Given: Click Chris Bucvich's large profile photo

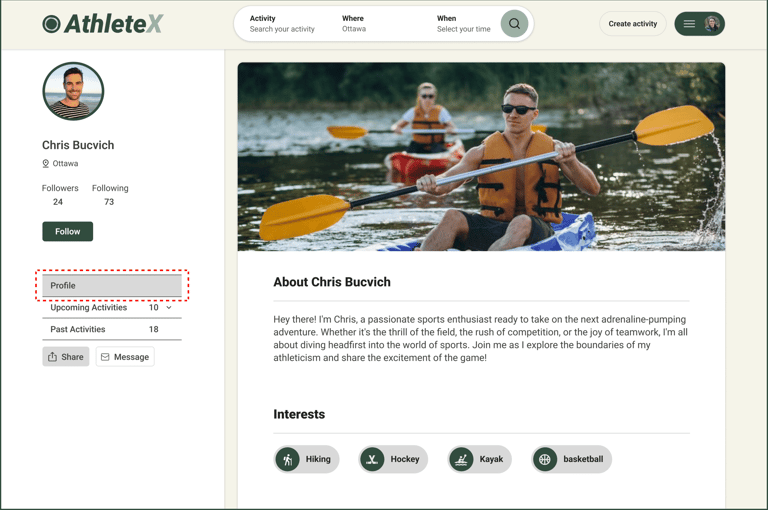Looking at the screenshot, I should click(x=73, y=91).
